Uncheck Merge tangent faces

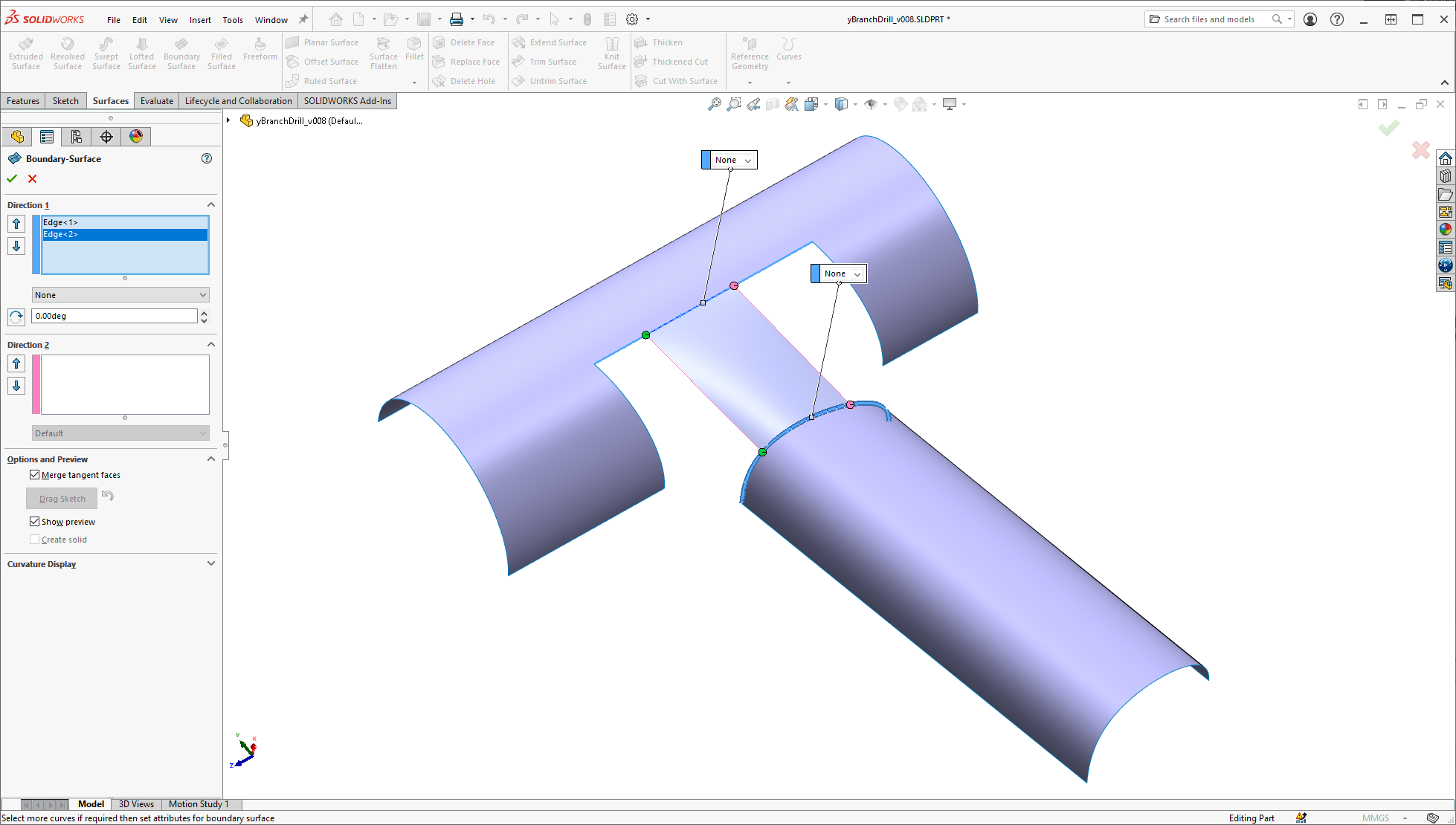tap(35, 475)
